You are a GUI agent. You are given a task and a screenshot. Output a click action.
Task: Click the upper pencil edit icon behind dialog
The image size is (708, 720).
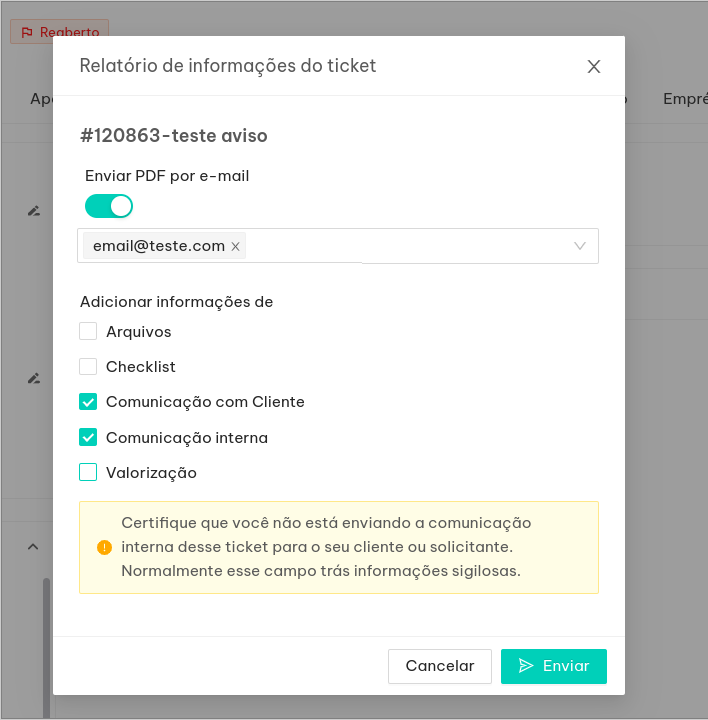pyautogui.click(x=34, y=211)
